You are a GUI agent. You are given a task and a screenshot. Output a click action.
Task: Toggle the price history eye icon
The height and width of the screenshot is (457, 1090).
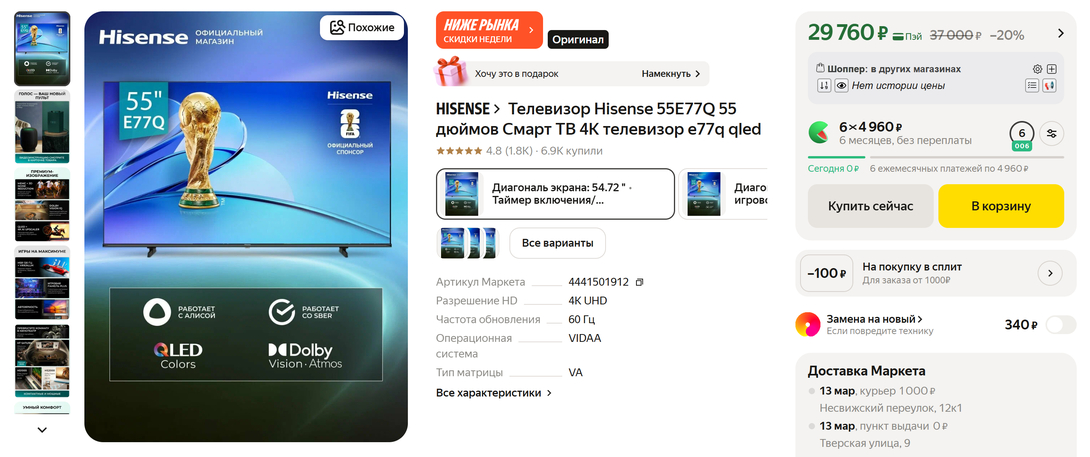pyautogui.click(x=841, y=86)
